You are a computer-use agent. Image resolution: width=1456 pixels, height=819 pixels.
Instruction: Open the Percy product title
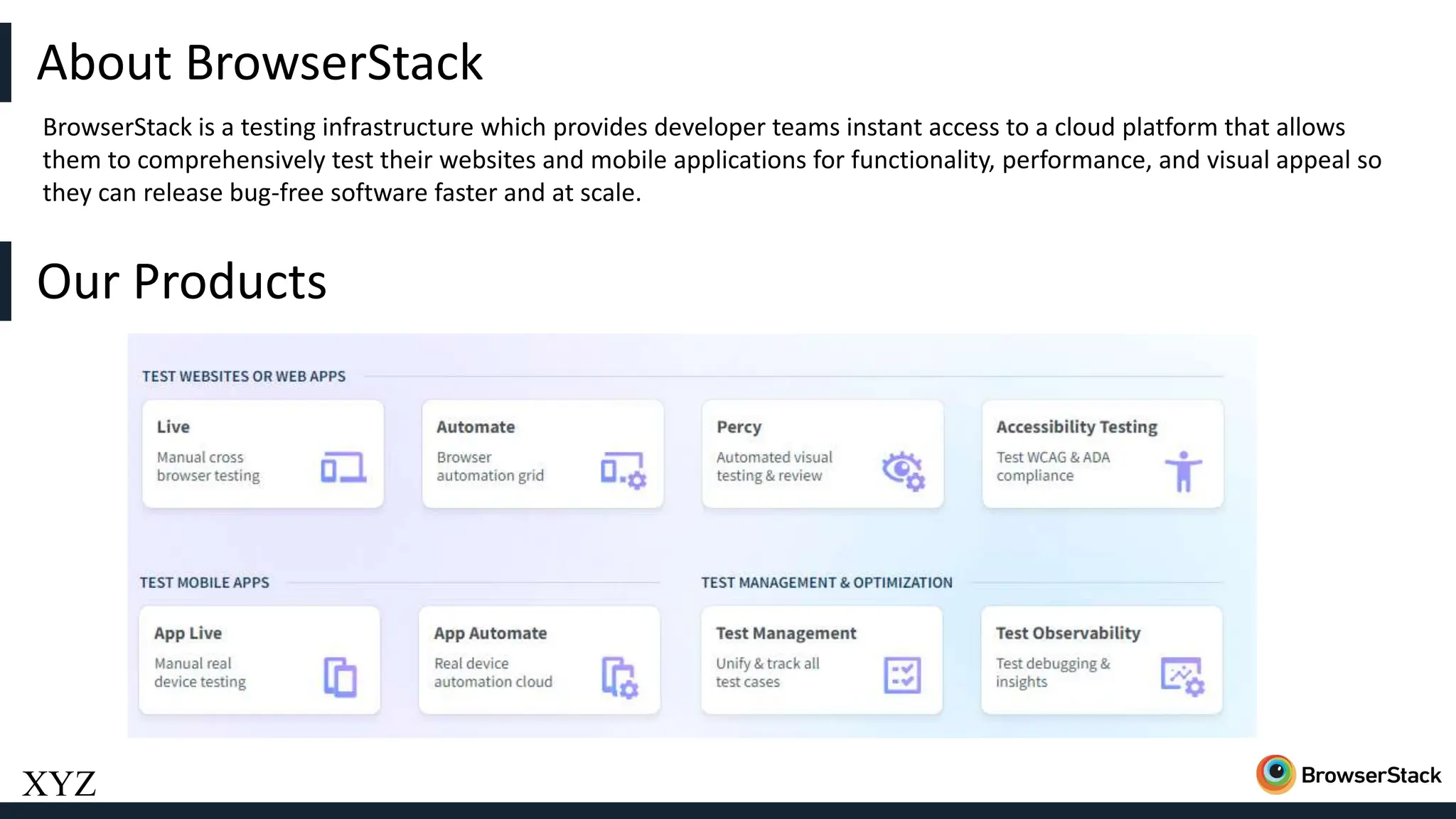(739, 427)
